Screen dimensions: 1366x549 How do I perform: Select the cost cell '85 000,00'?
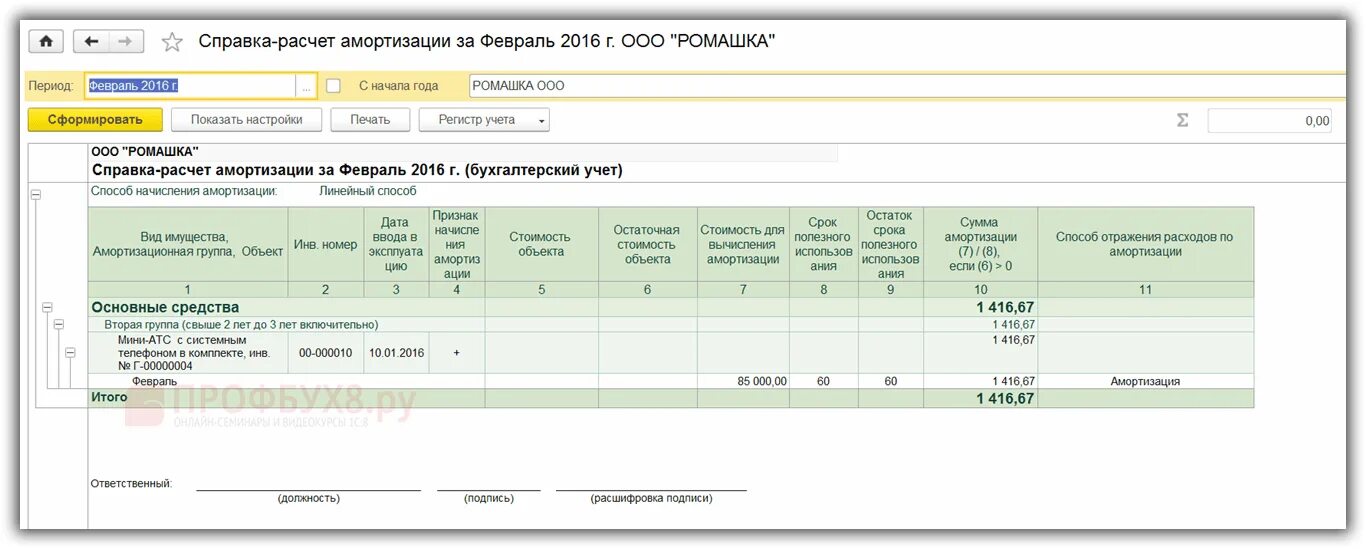click(x=743, y=381)
